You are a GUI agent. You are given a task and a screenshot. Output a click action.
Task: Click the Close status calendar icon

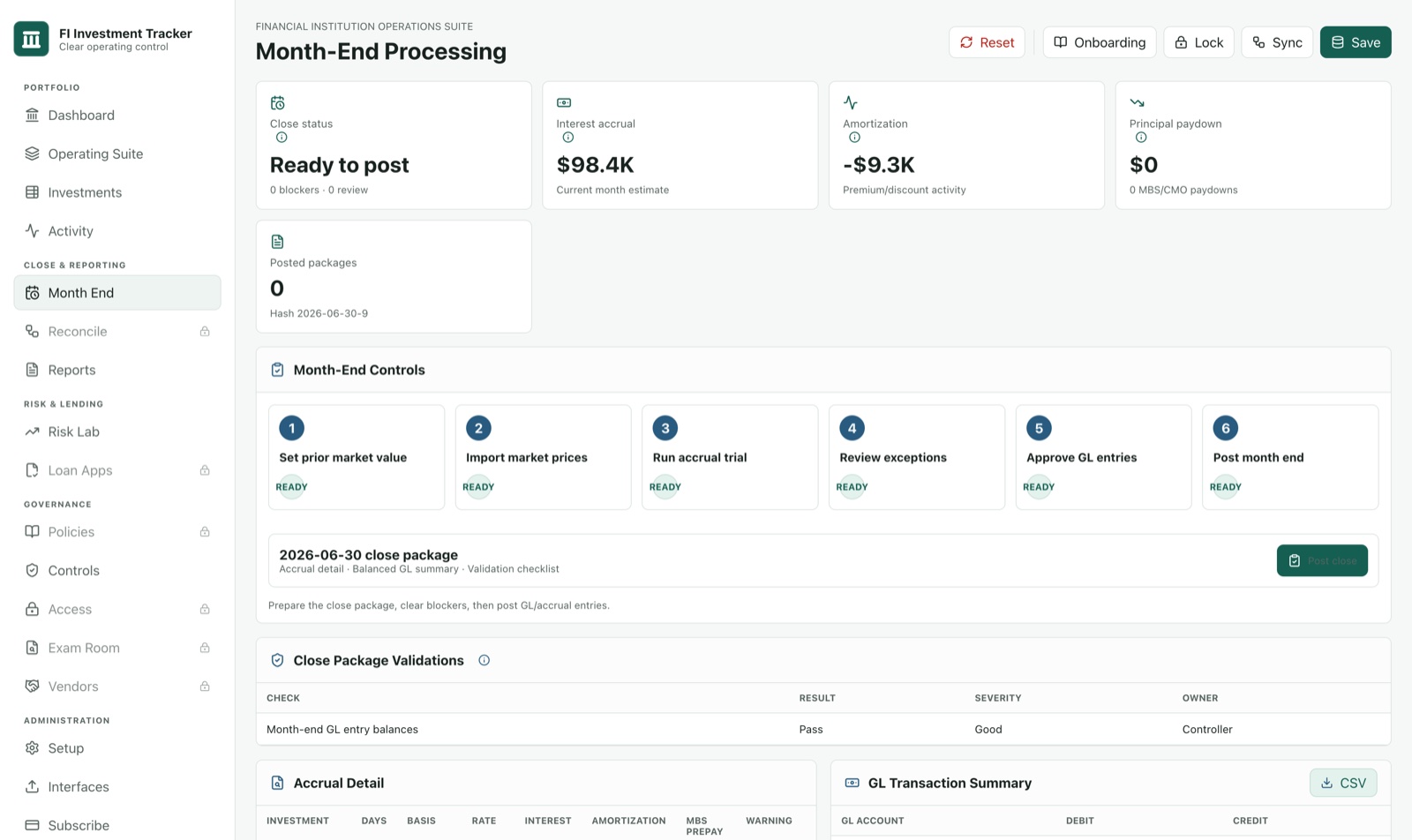coord(277,103)
